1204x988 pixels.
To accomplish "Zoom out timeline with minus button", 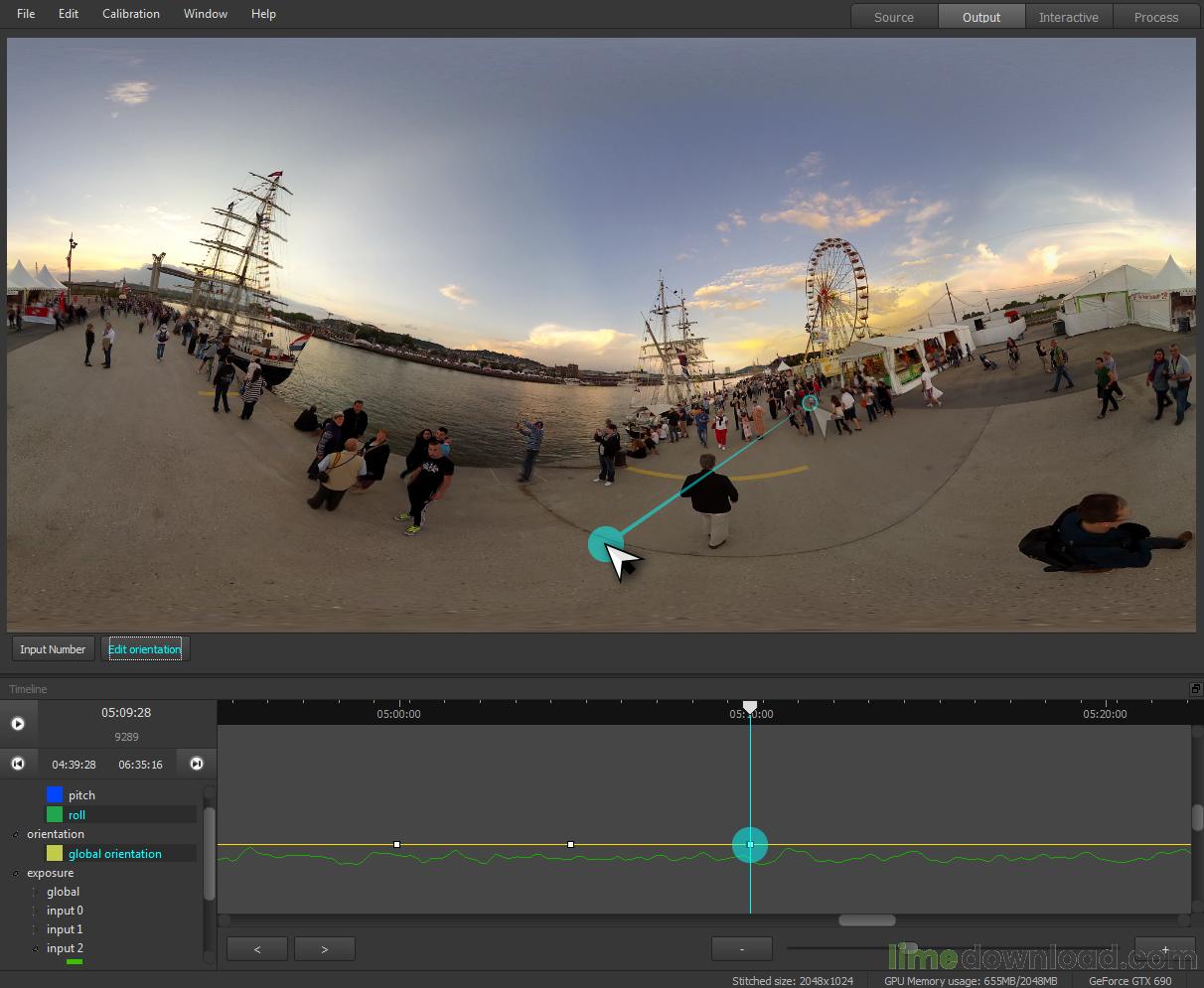I will point(742,949).
